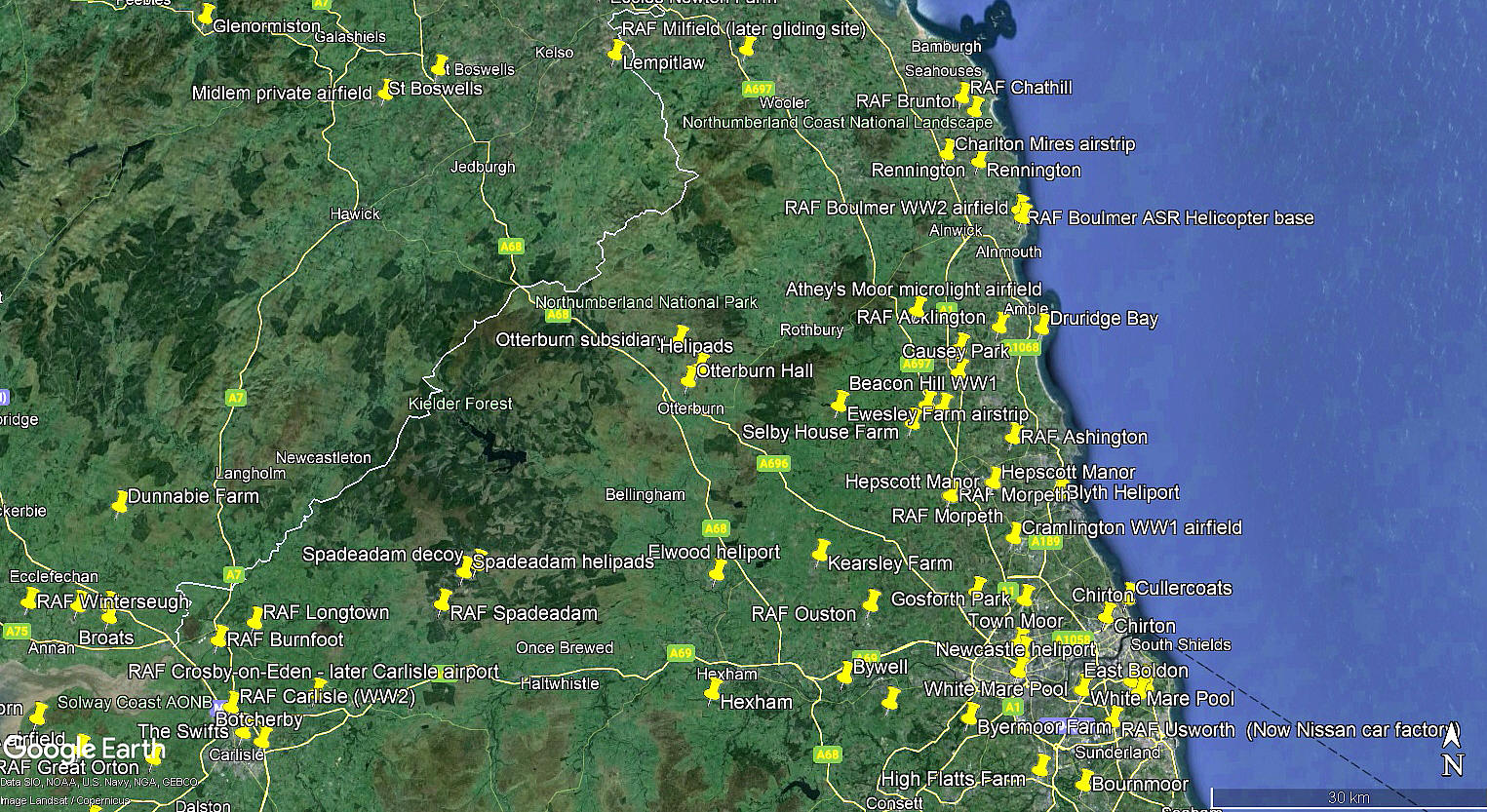The width and height of the screenshot is (1487, 812).
Task: Click the A69 road shield
Action: point(681,653)
